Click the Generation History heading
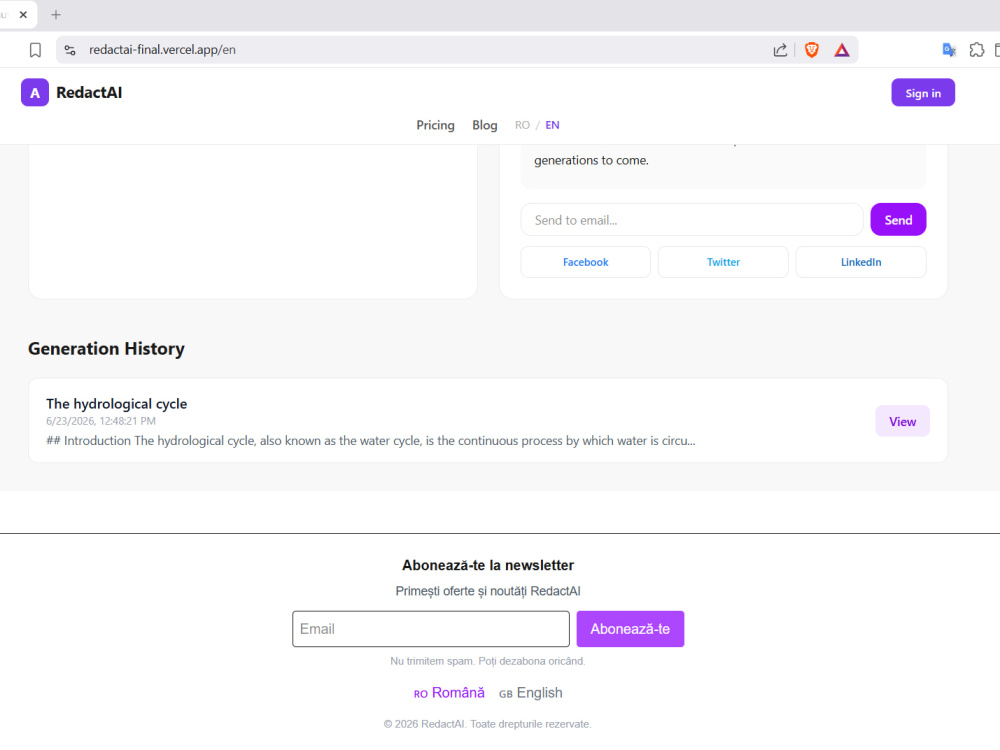The image size is (1000, 750). 107,348
